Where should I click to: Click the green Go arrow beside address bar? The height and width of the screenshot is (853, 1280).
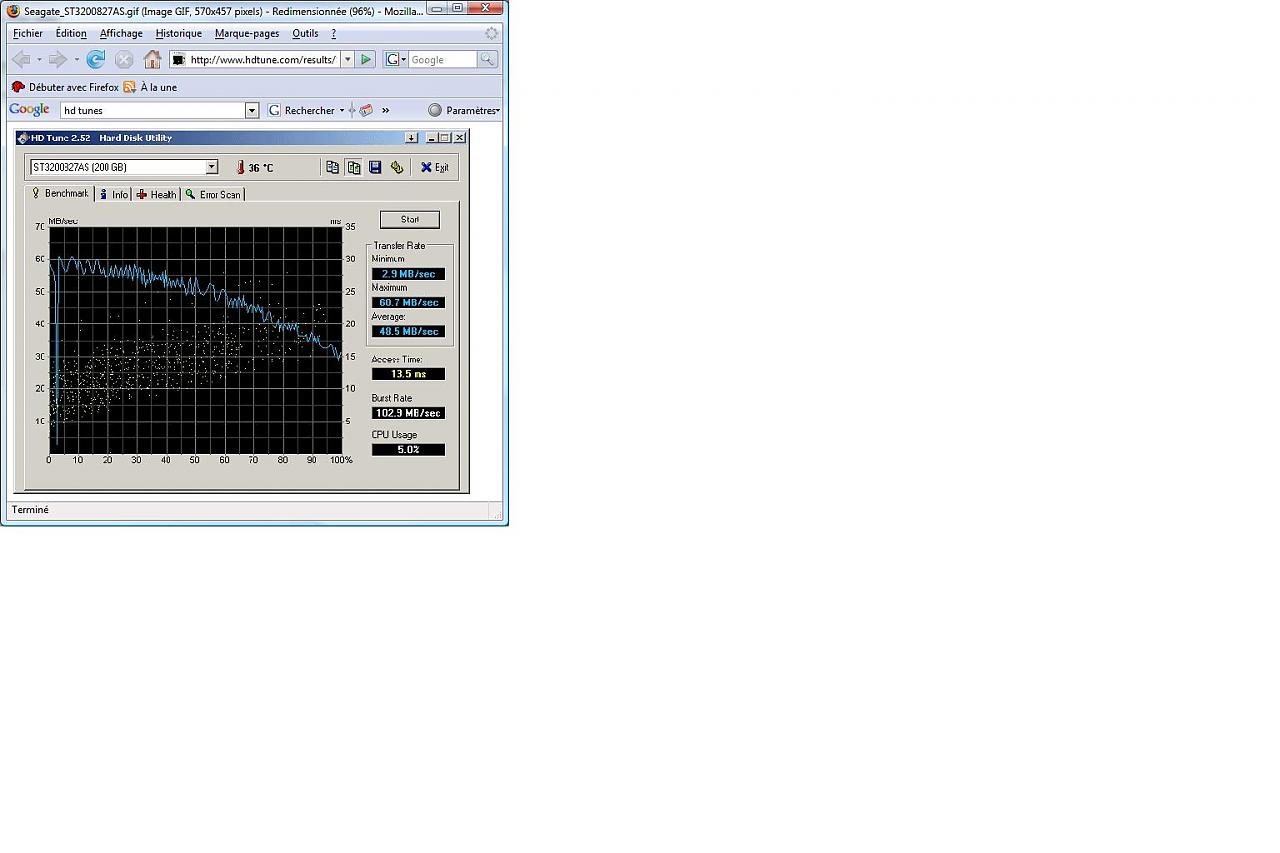point(366,60)
